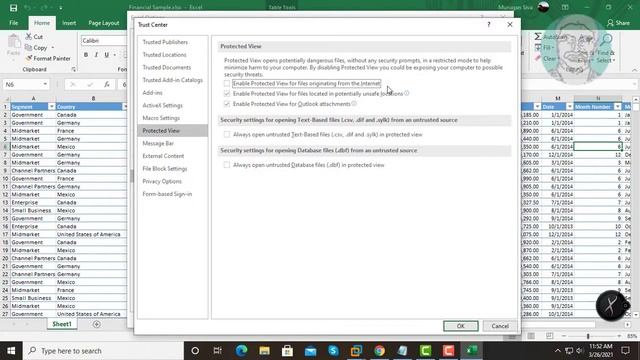Check always open untrusted Text-Based files

point(227,134)
